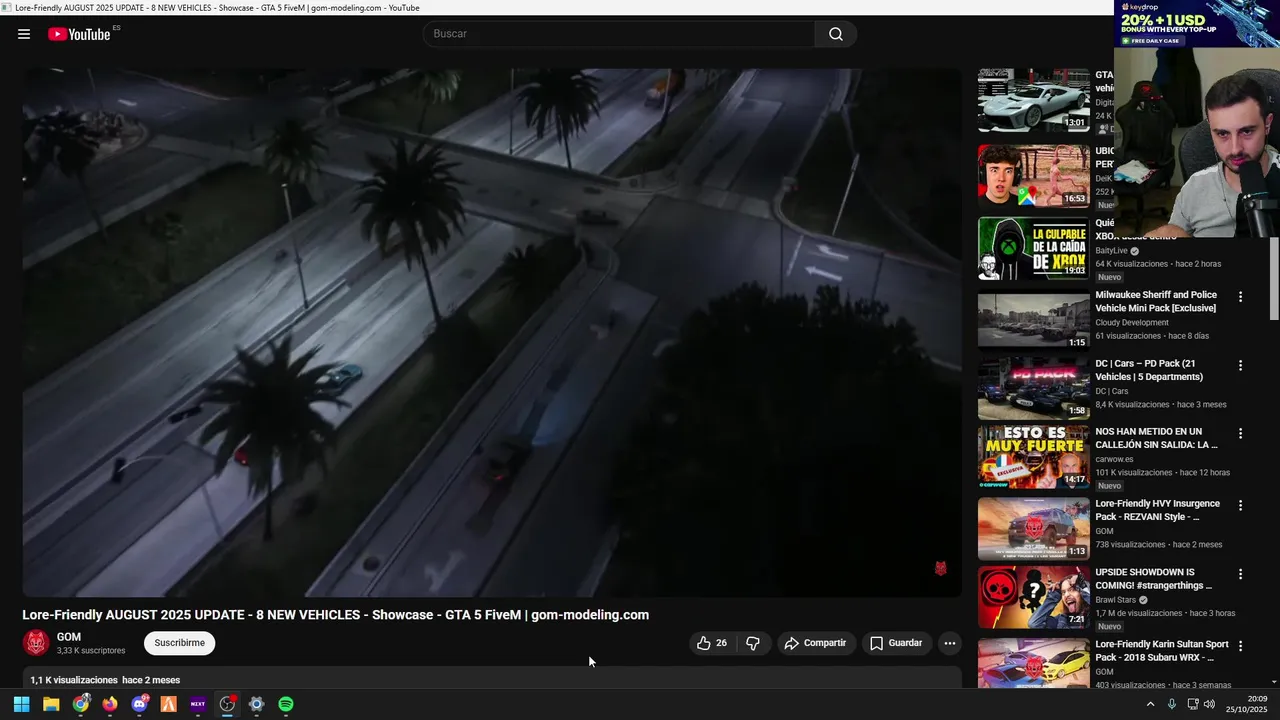Click the magnifier search button
Viewport: 1280px width, 720px height.
pos(836,34)
